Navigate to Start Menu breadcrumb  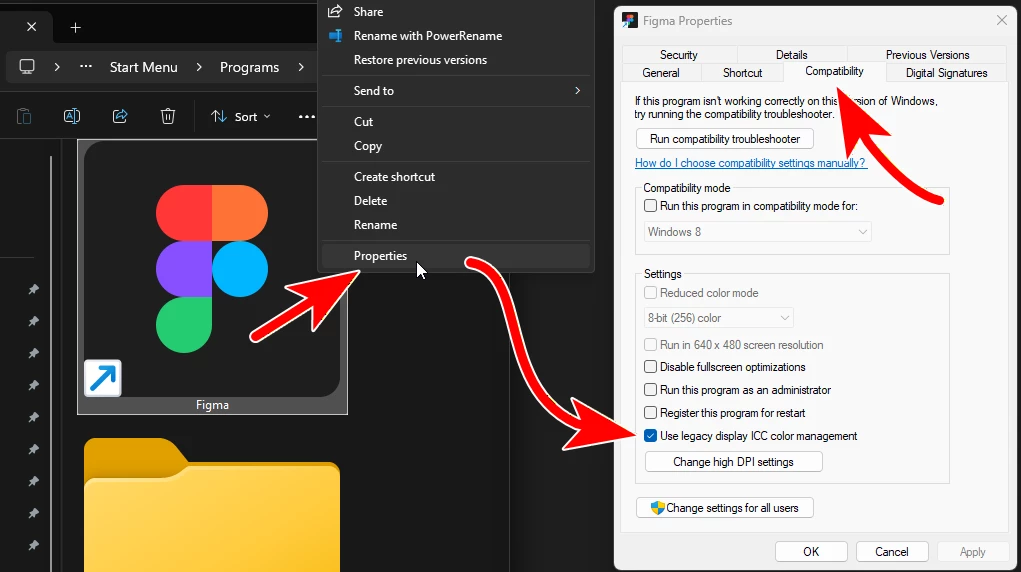pyautogui.click(x=143, y=67)
